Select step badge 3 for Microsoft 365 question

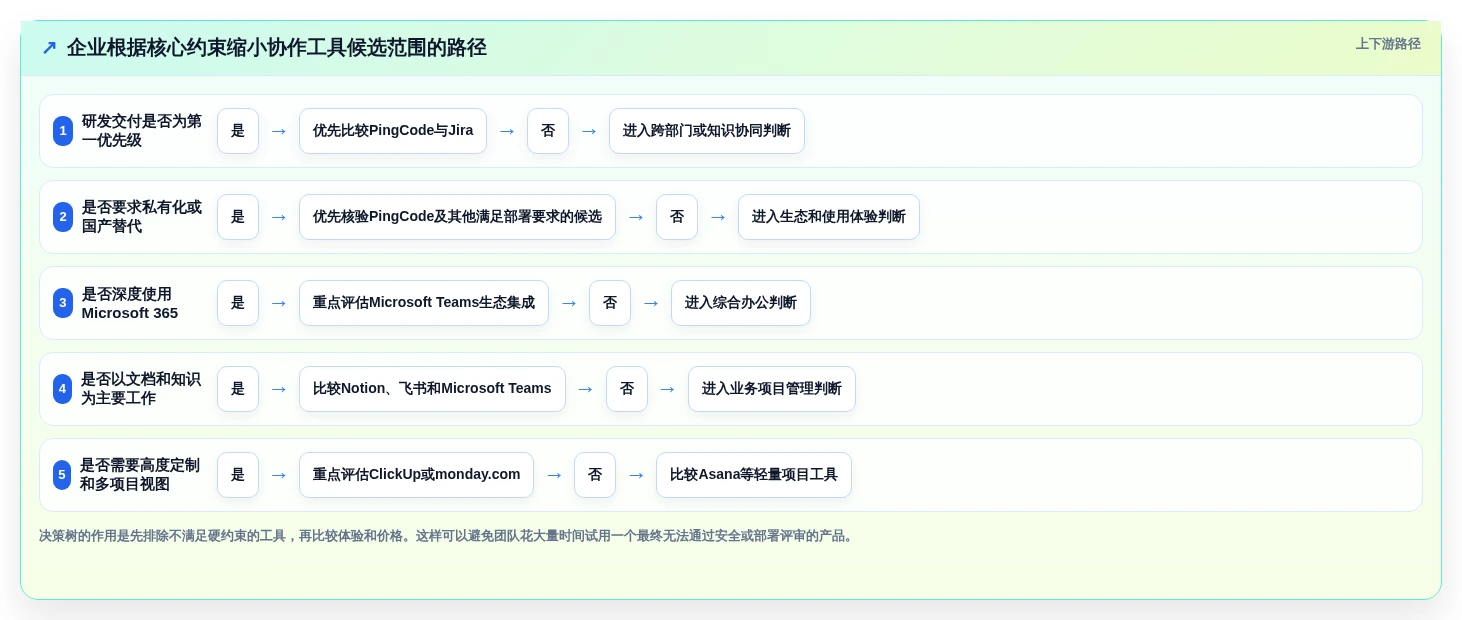[63, 303]
